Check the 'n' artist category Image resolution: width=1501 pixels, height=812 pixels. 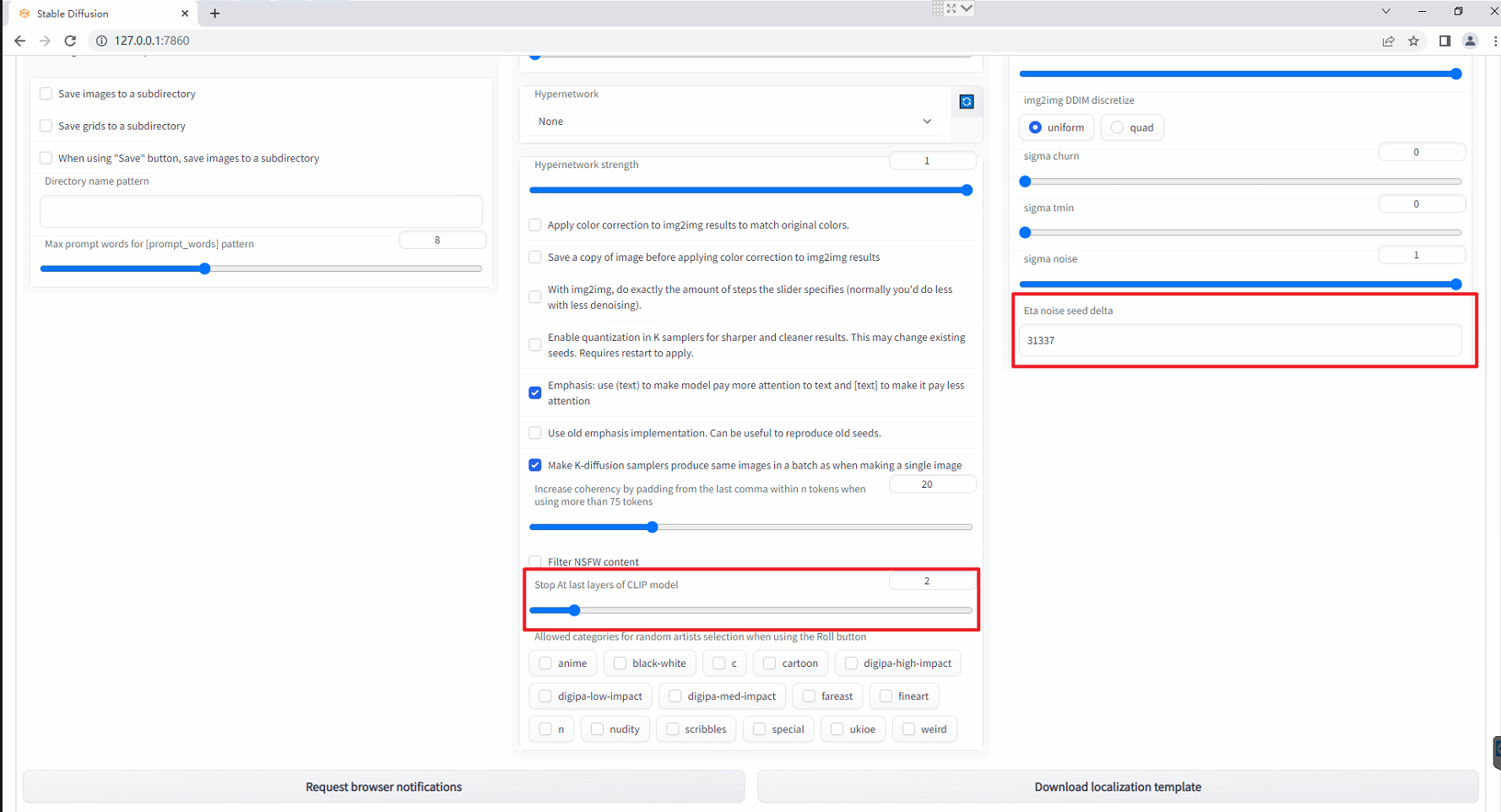tap(552, 729)
